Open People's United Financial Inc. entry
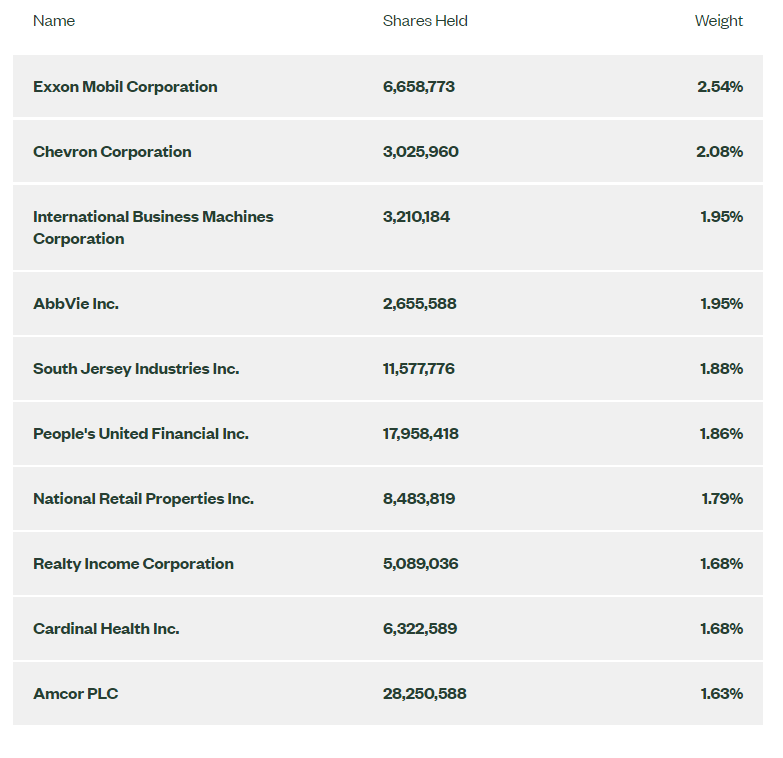 point(141,433)
